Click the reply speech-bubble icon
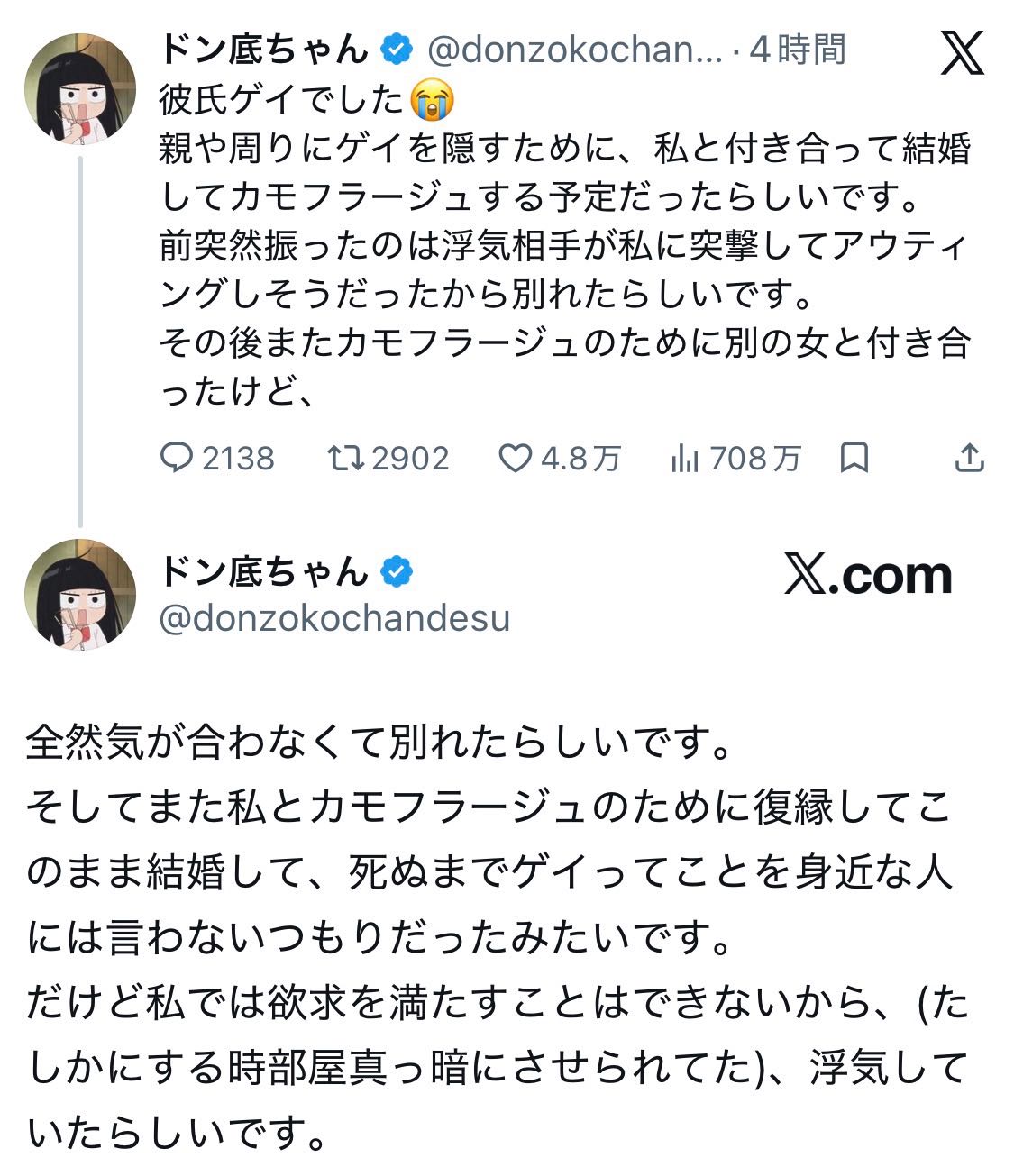 [x=177, y=459]
